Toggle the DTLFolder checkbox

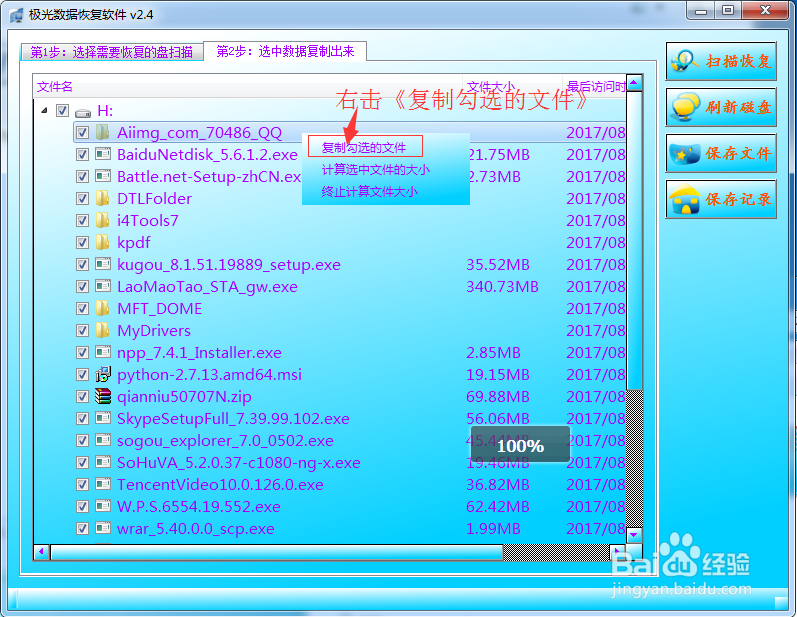(x=82, y=199)
